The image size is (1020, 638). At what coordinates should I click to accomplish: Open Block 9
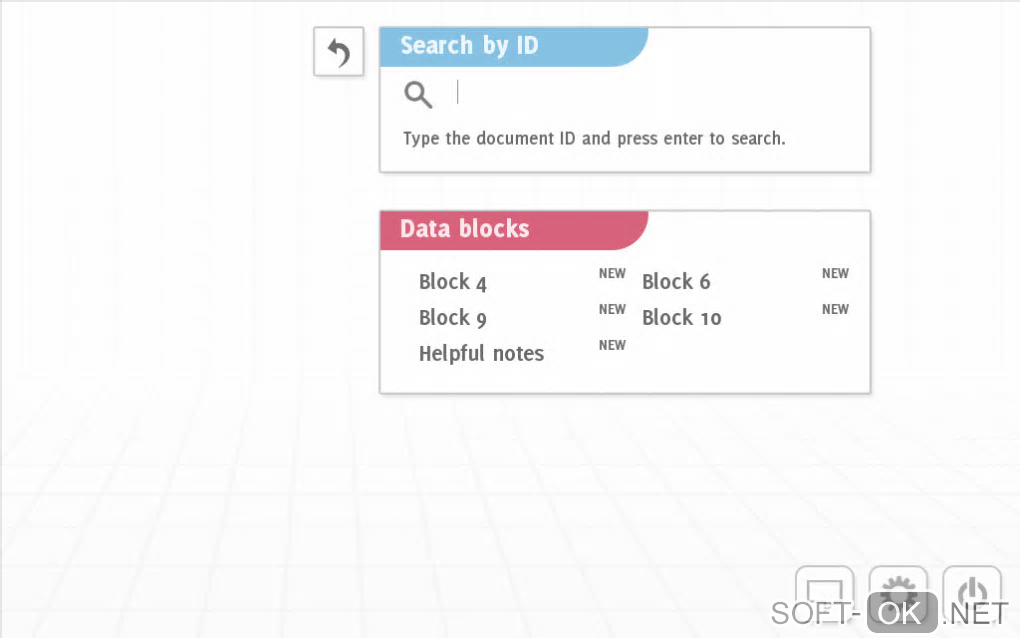coord(453,318)
